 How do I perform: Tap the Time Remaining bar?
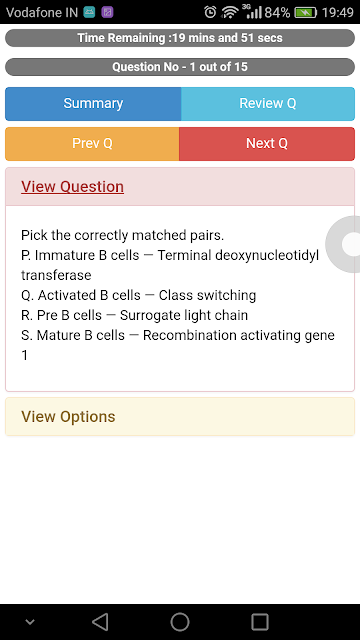pos(180,38)
